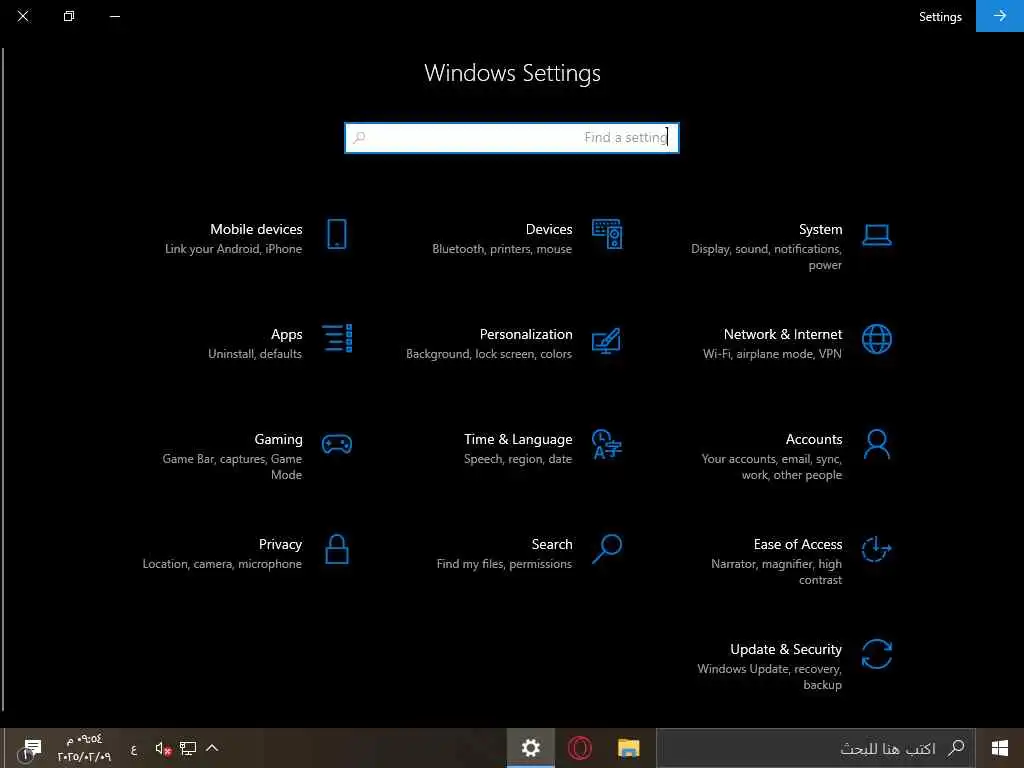Open the Privacy padlock icon
1024x768 pixels.
tap(337, 549)
